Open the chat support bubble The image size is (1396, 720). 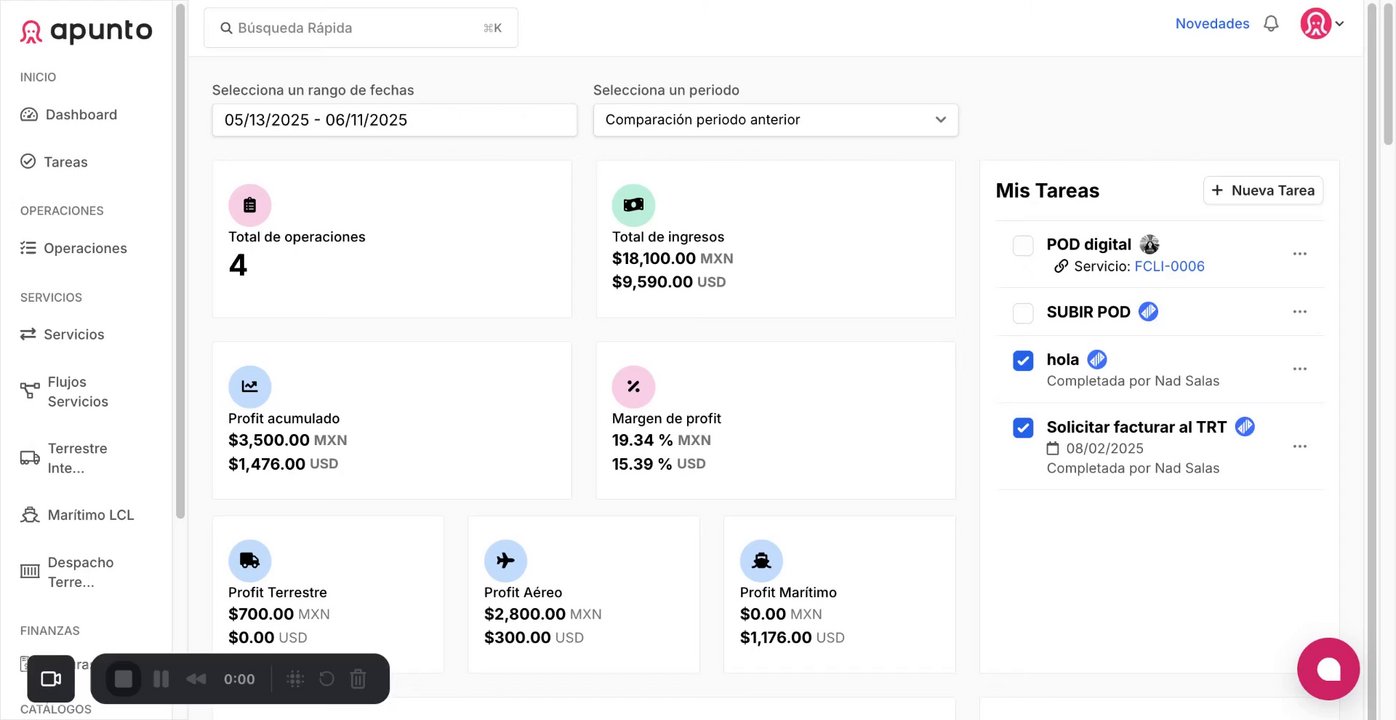(x=1328, y=669)
